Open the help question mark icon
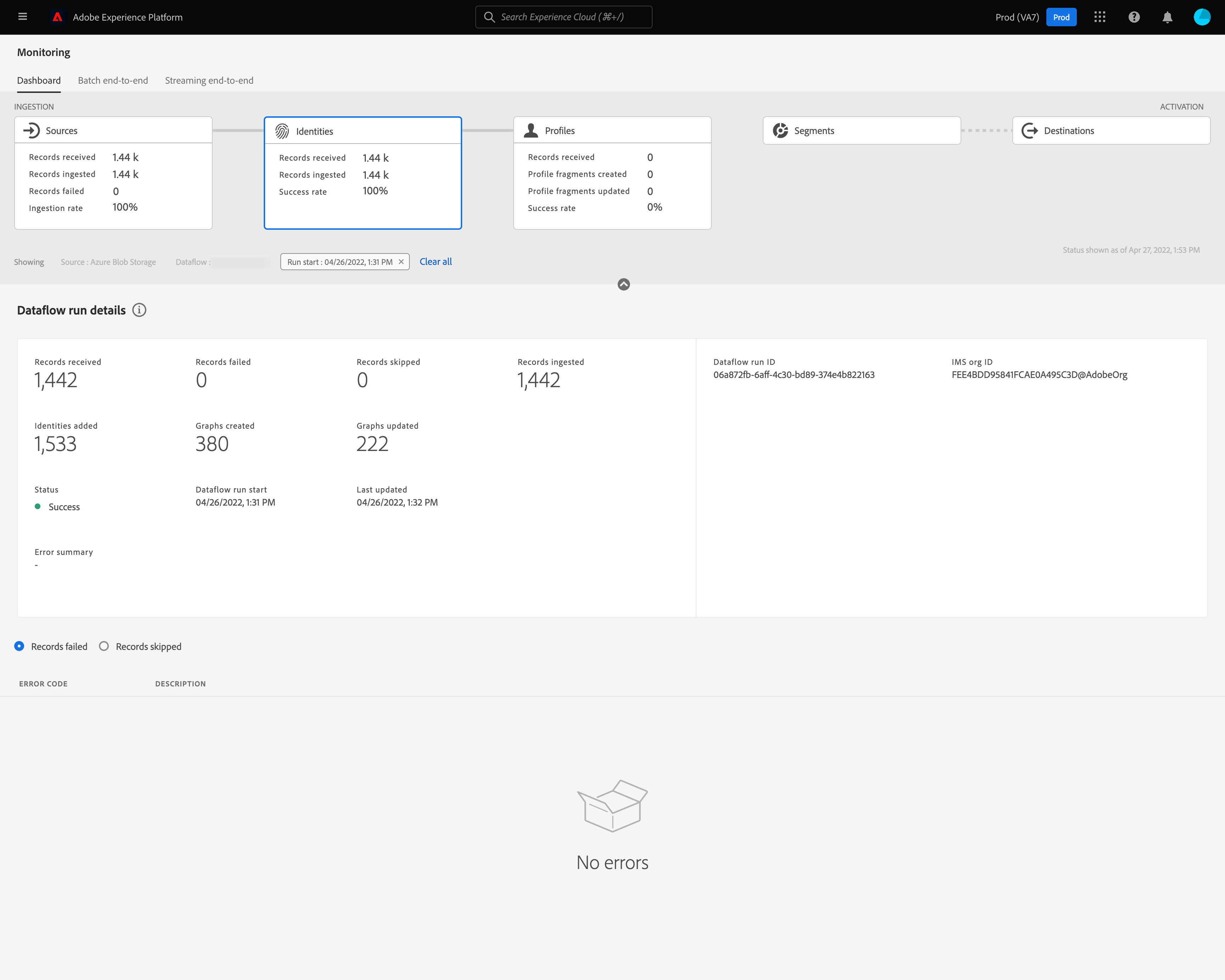1225x980 pixels. point(1134,17)
